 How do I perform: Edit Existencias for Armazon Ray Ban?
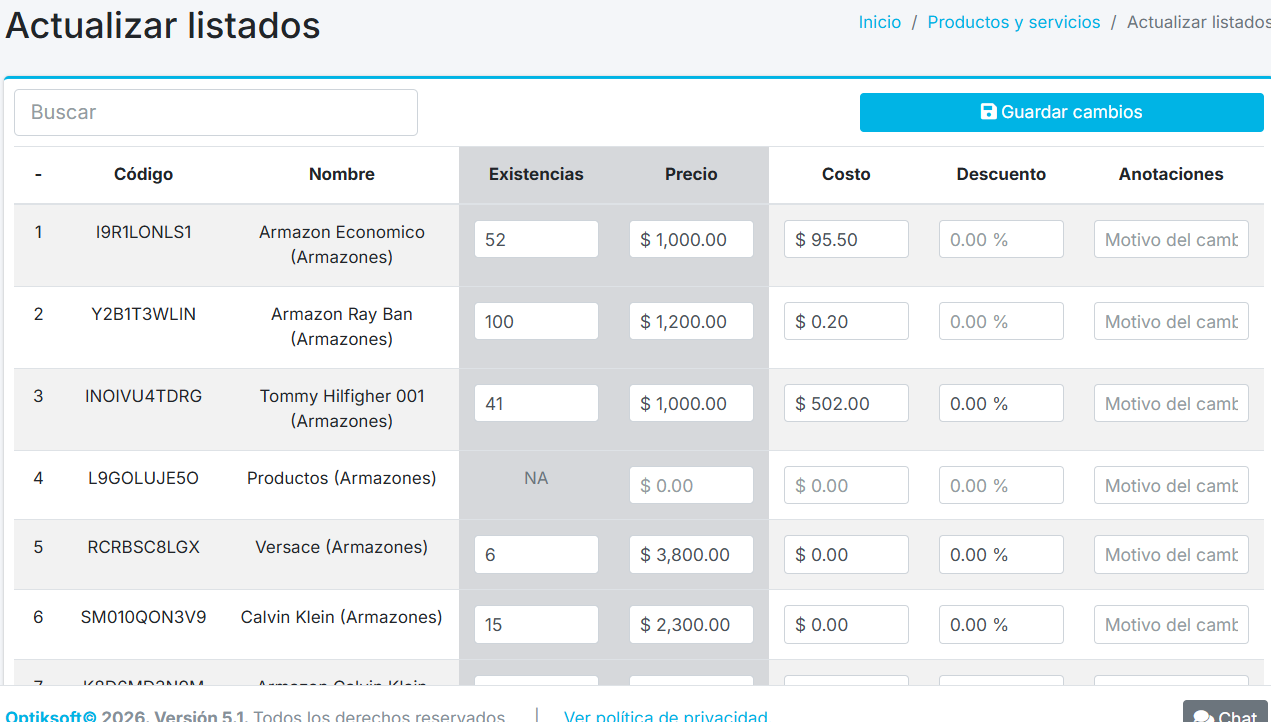coord(536,322)
